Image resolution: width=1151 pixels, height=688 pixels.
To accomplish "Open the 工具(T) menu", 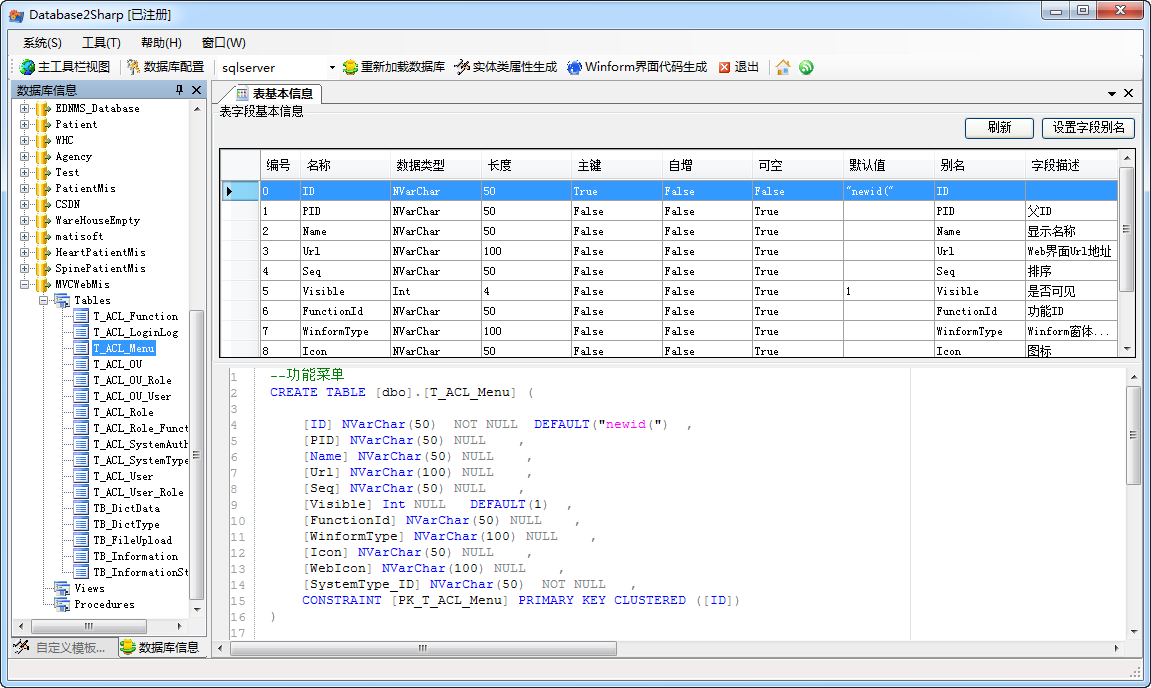I will [x=101, y=43].
